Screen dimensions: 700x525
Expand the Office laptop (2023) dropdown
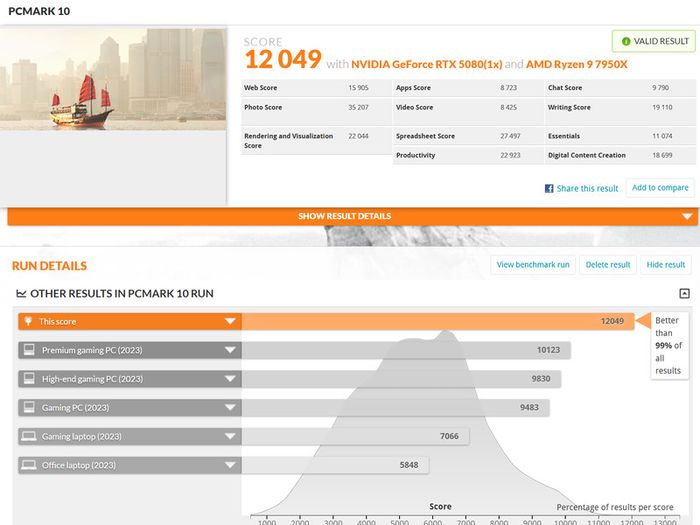[230, 465]
